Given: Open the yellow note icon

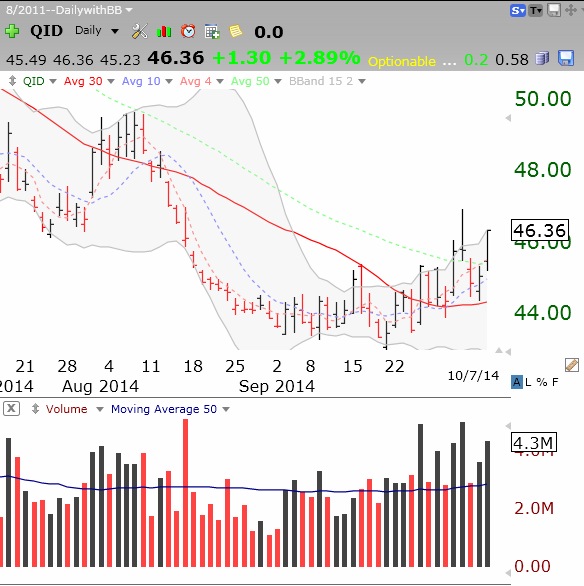Looking at the screenshot, I should 235,31.
